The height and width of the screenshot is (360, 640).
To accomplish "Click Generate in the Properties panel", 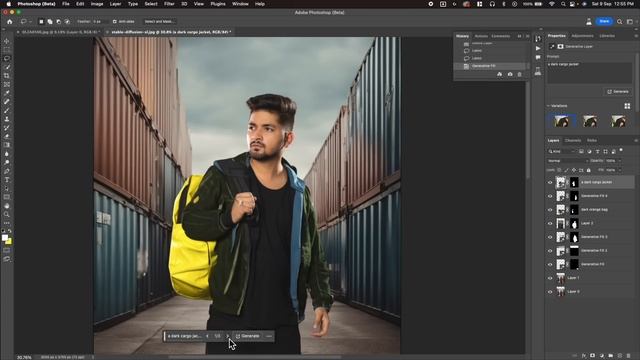I will pos(618,92).
